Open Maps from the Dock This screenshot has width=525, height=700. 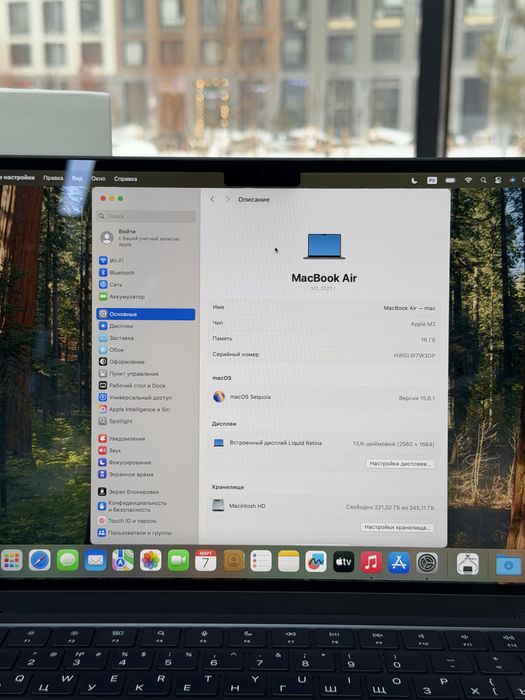(x=123, y=560)
